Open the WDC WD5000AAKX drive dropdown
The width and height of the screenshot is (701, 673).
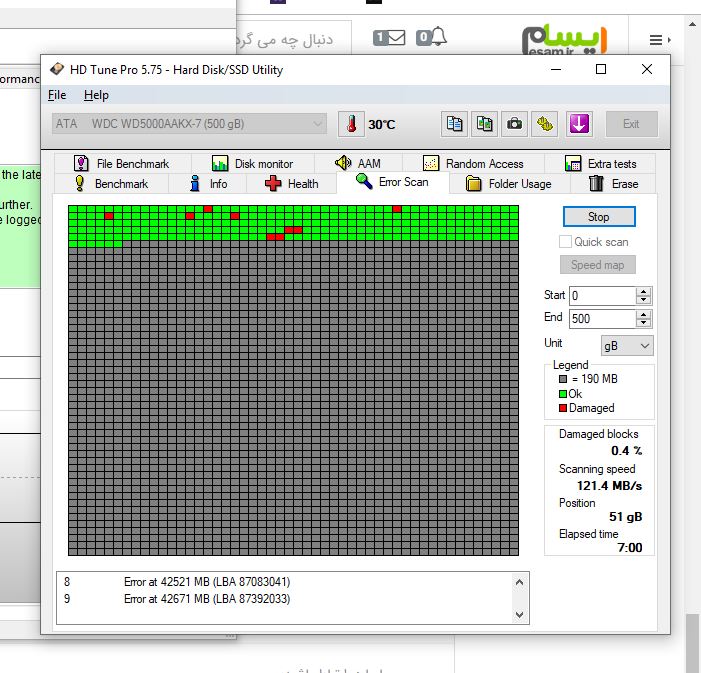[189, 124]
